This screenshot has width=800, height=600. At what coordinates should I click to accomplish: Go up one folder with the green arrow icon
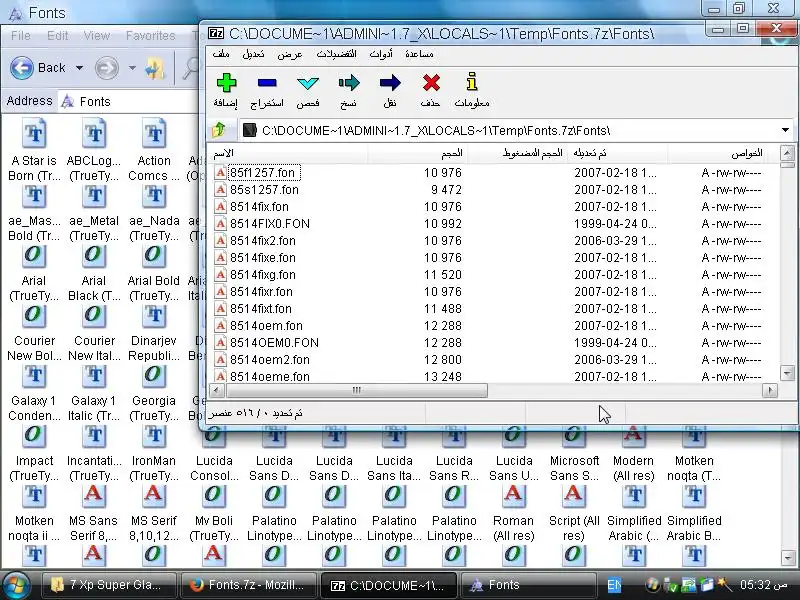(219, 130)
